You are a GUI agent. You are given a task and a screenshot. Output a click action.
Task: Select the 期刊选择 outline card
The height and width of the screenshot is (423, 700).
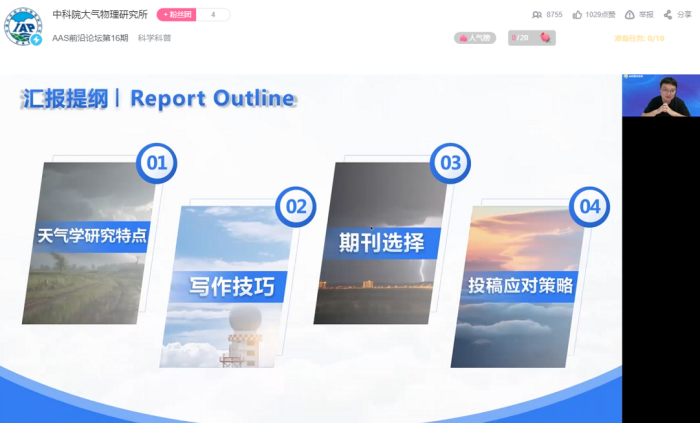[380, 242]
